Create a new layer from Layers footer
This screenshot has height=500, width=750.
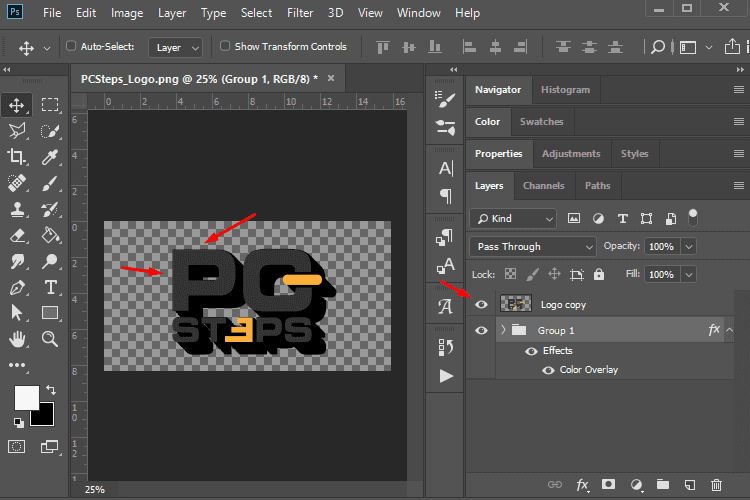pos(689,485)
